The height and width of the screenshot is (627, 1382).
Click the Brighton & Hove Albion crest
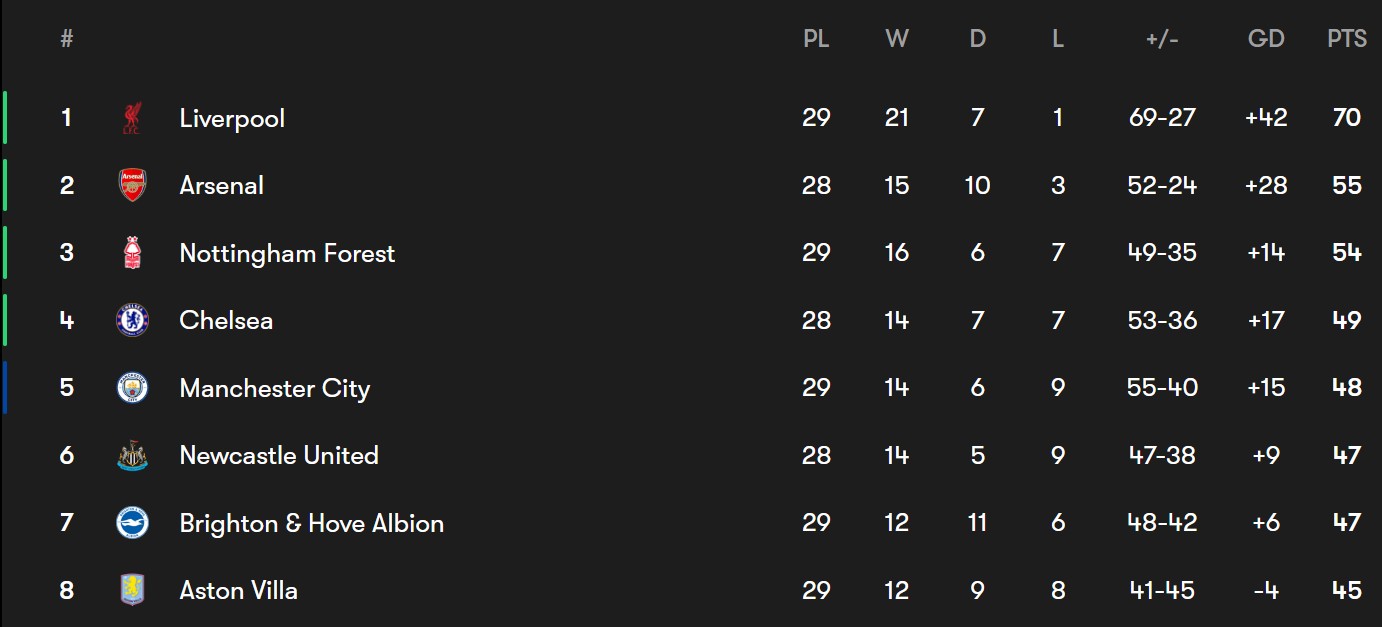coord(132,523)
